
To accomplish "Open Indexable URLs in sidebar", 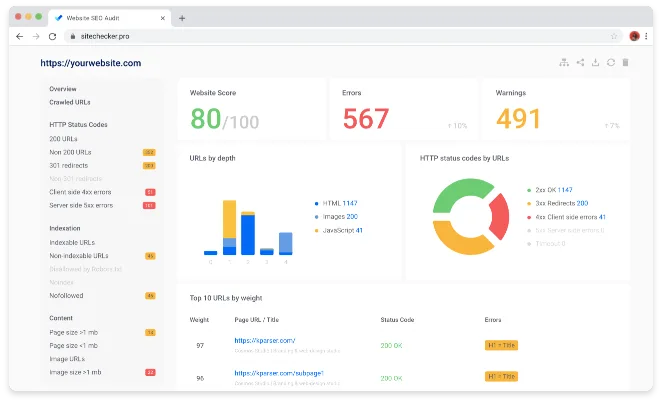I will pos(72,243).
